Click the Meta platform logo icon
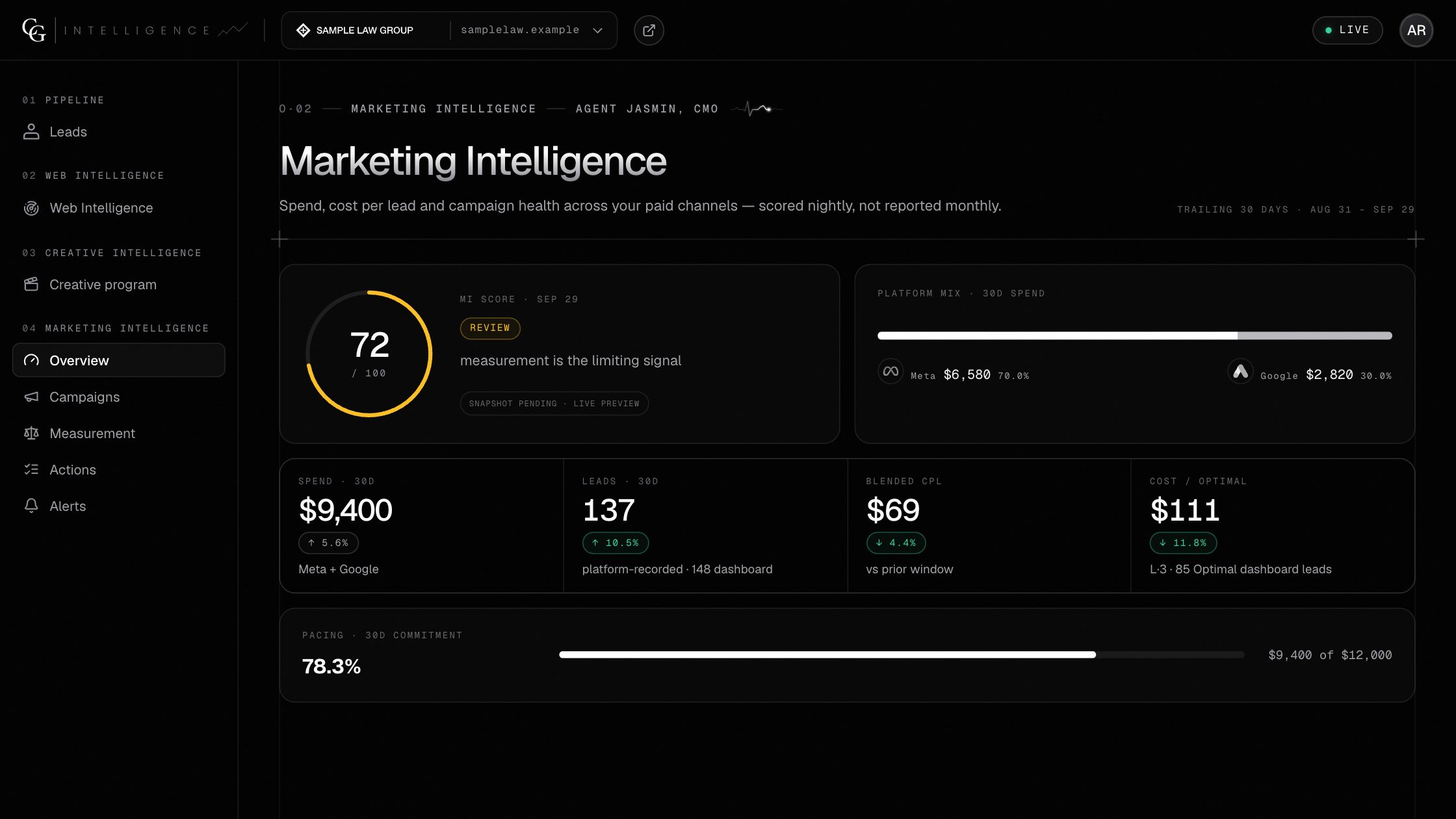Screen dimensions: 1456x819 pyautogui.click(x=890, y=371)
